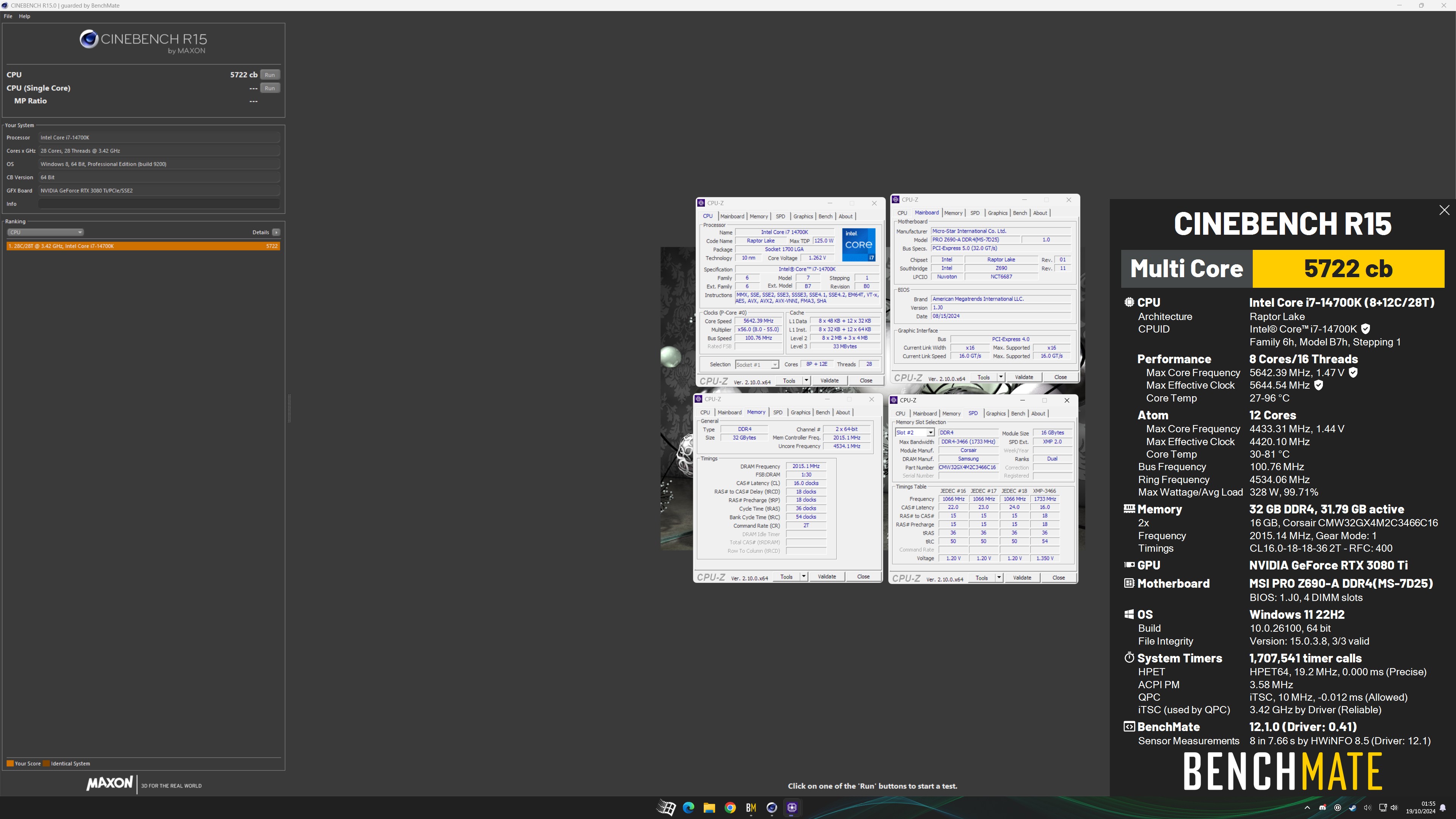Click the XMP-3466 column header

1045,491
